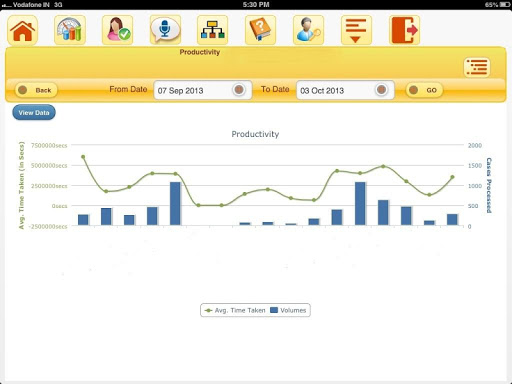Click the From Date field 07 Sep 2013
This screenshot has width=512, height=384.
click(203, 90)
